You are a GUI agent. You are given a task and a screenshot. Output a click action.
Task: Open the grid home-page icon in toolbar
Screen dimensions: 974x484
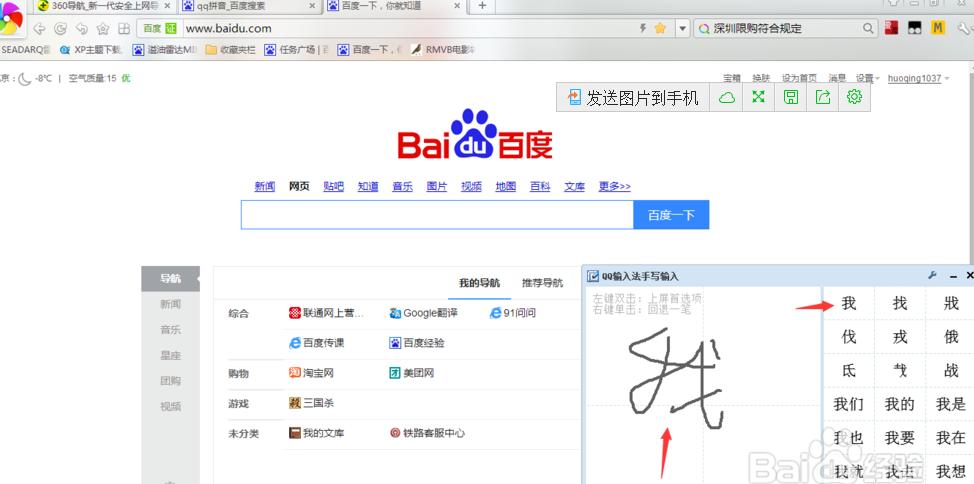click(124, 29)
